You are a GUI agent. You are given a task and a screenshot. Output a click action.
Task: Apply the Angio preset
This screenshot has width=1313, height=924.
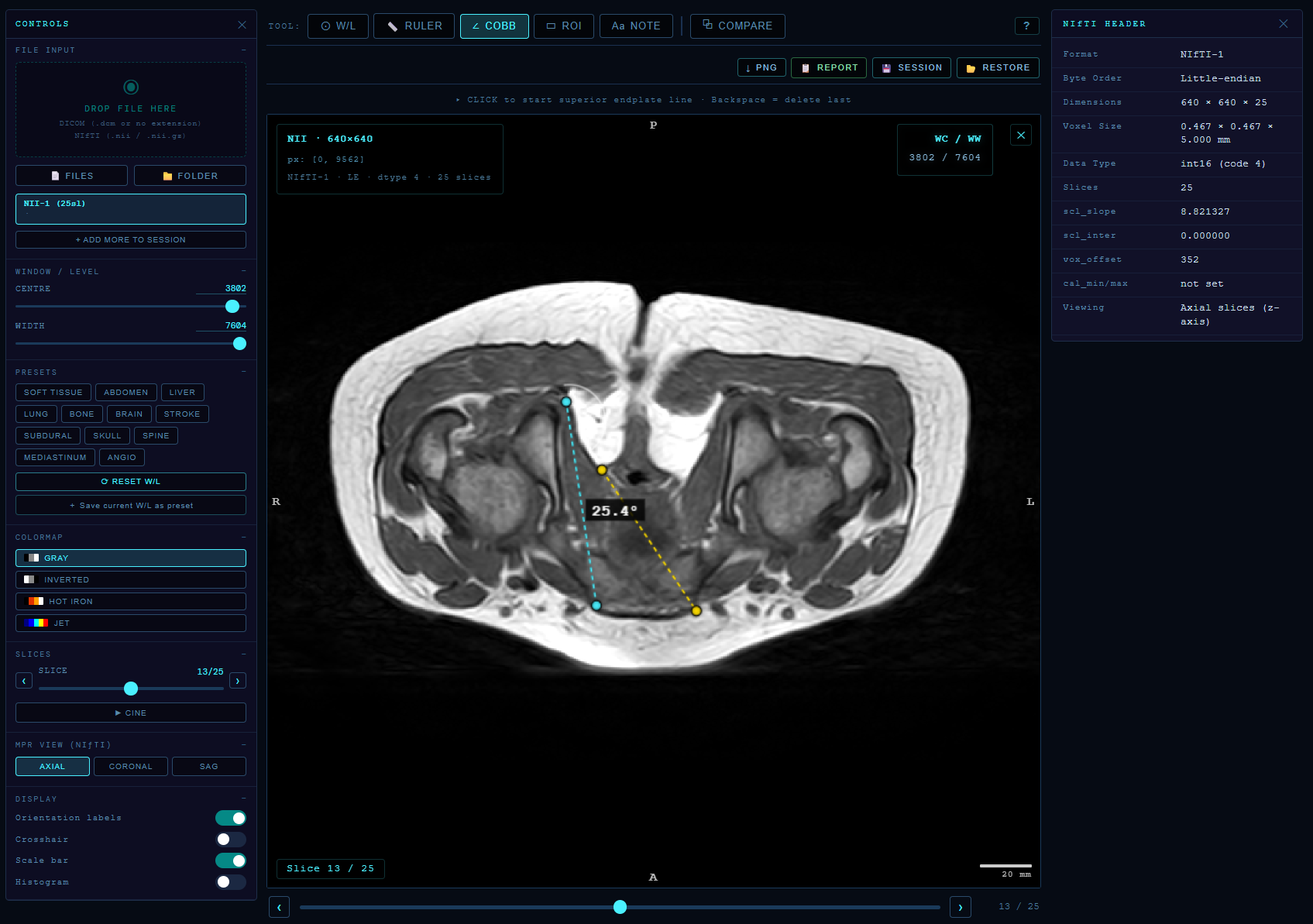coord(122,458)
